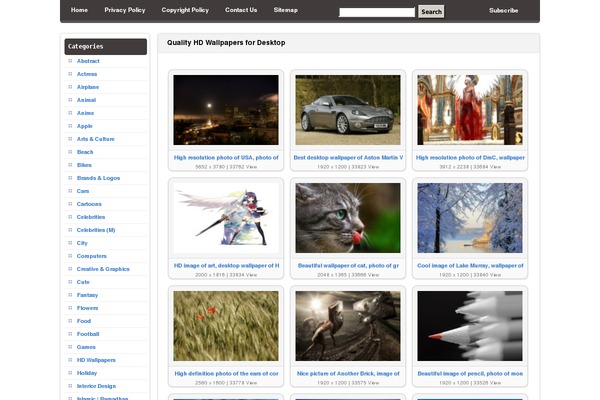Open the Home navigation link
This screenshot has height=400, width=600.
[x=79, y=10]
